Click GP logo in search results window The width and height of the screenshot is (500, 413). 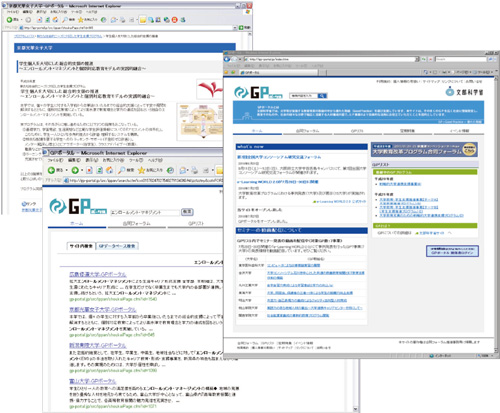(78, 206)
